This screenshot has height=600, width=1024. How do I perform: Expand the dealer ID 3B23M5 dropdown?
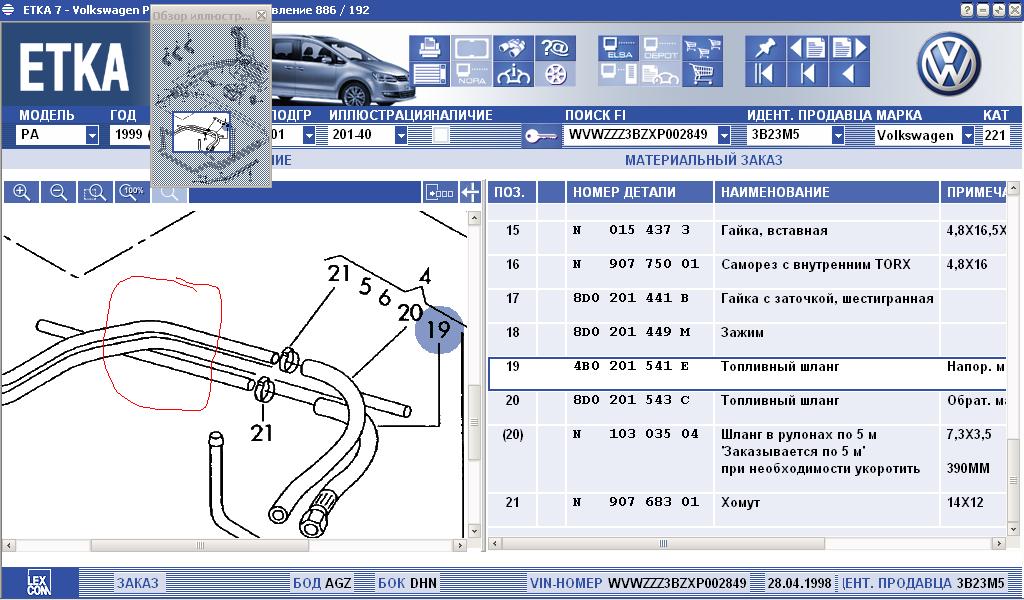[x=838, y=135]
